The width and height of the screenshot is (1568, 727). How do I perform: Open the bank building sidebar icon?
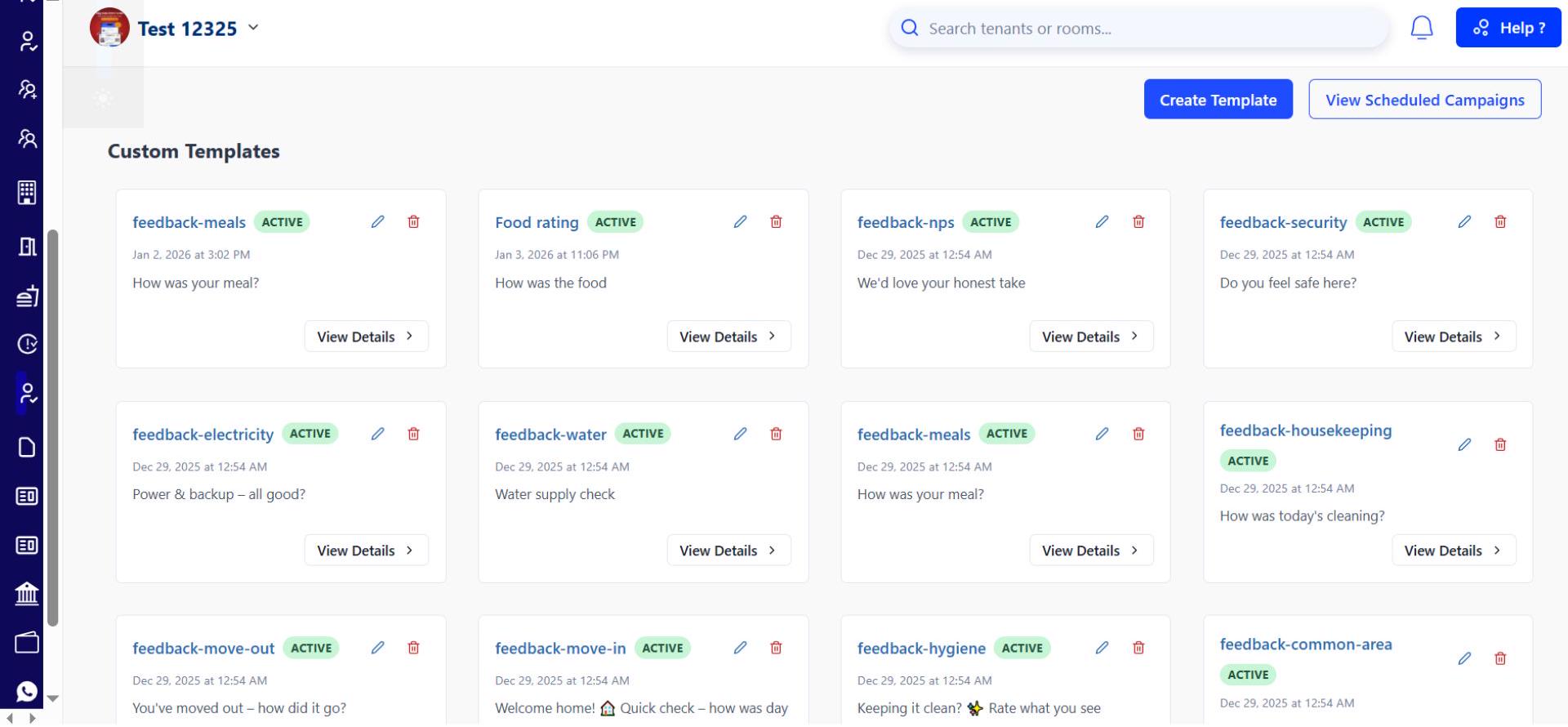[x=27, y=594]
